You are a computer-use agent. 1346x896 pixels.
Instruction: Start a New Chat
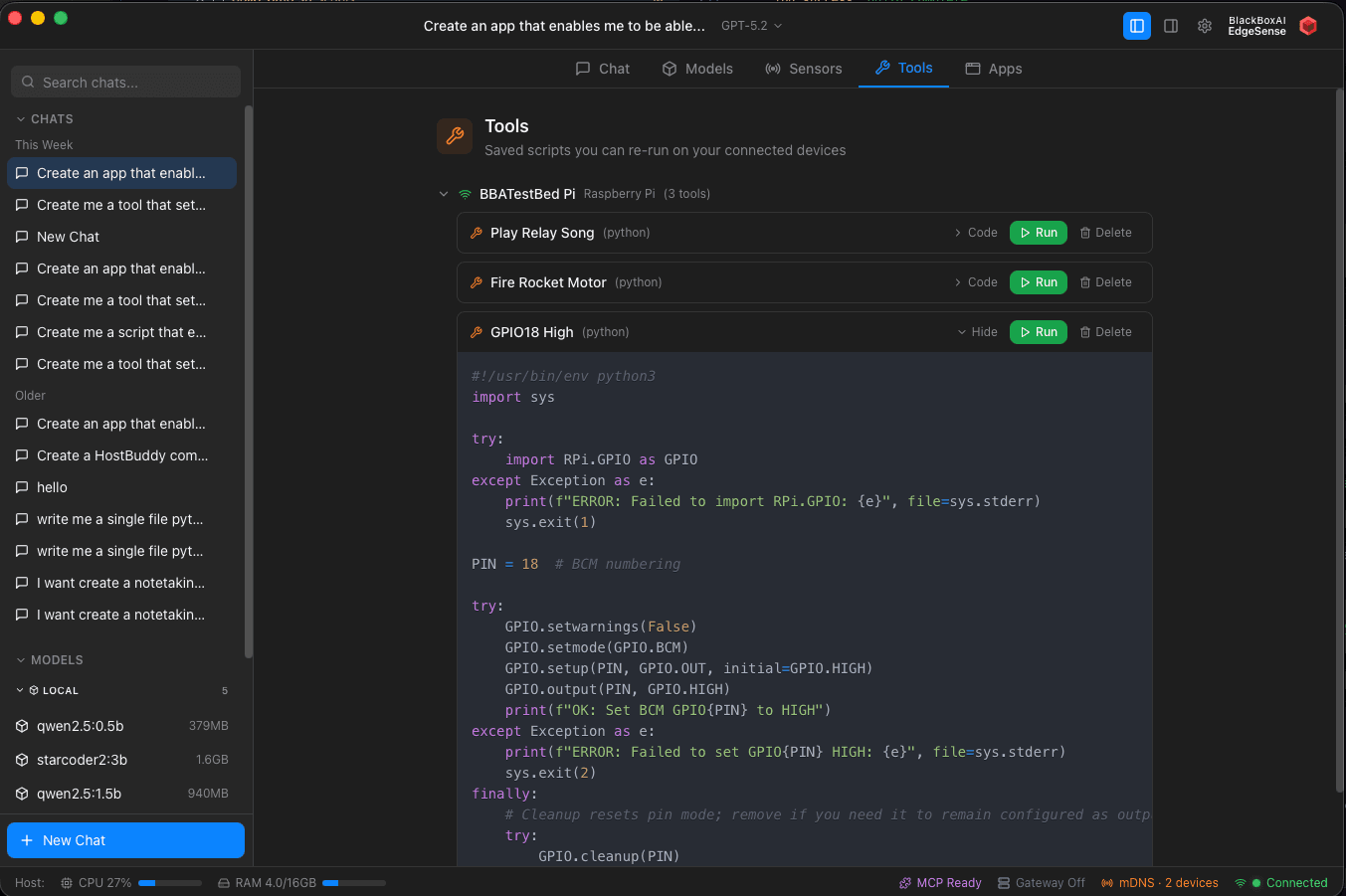click(x=124, y=840)
